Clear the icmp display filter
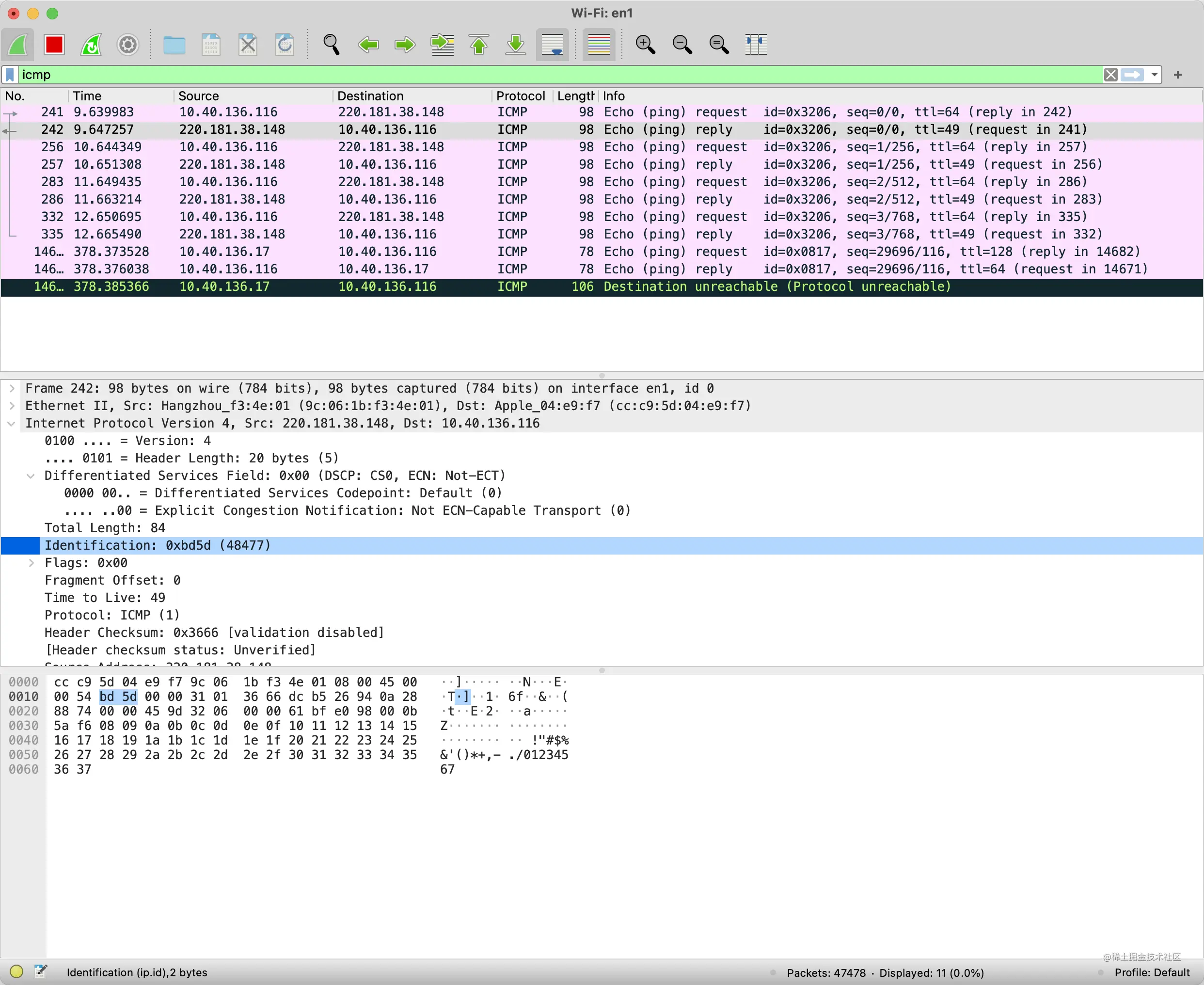1204x985 pixels. pyautogui.click(x=1111, y=74)
